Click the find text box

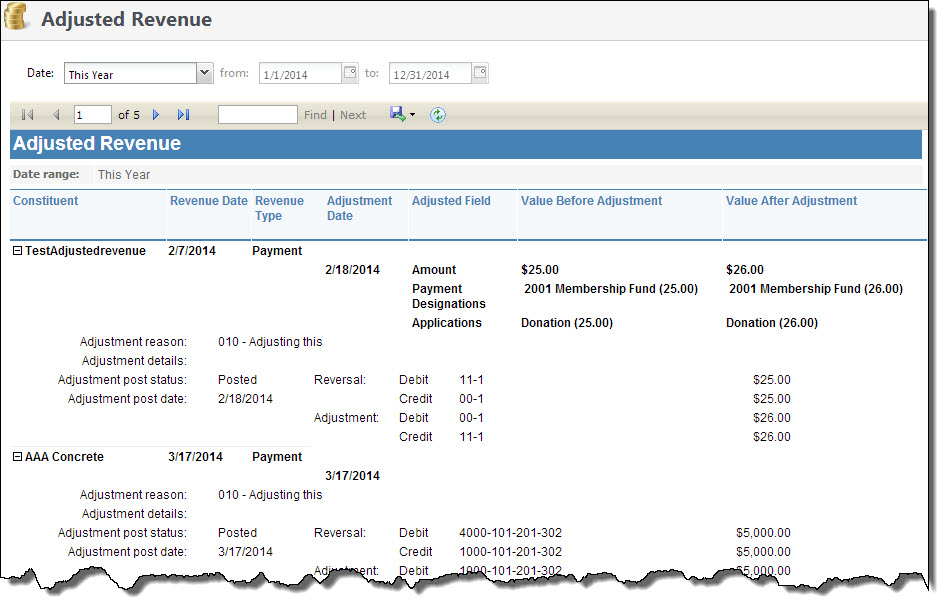[x=258, y=114]
